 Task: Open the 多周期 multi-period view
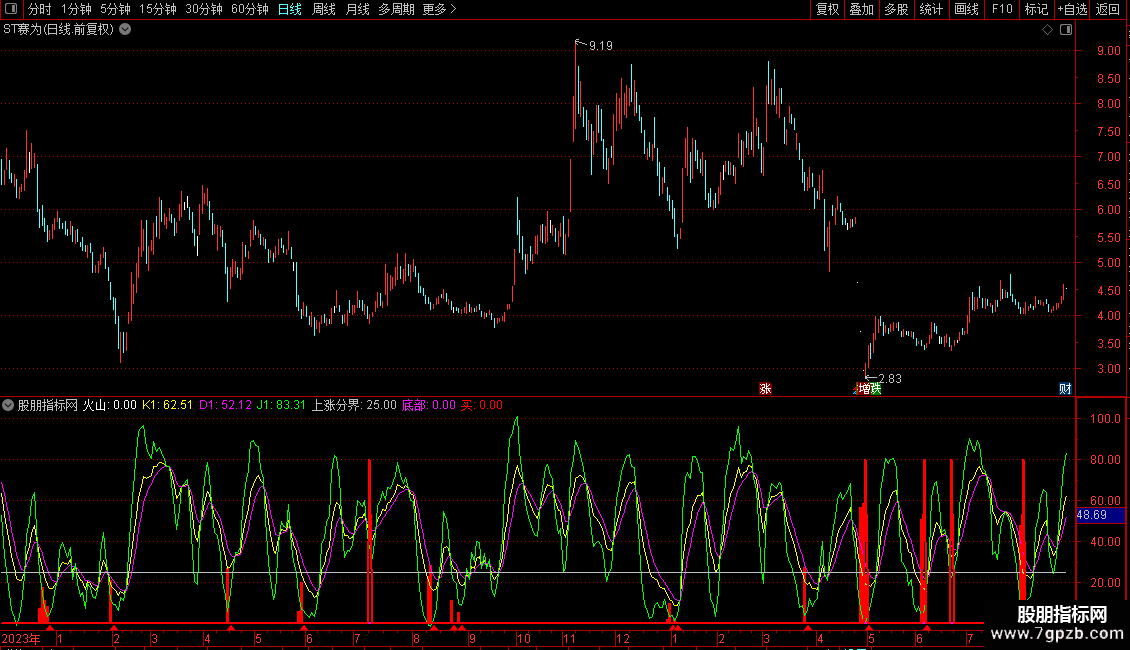[x=396, y=9]
